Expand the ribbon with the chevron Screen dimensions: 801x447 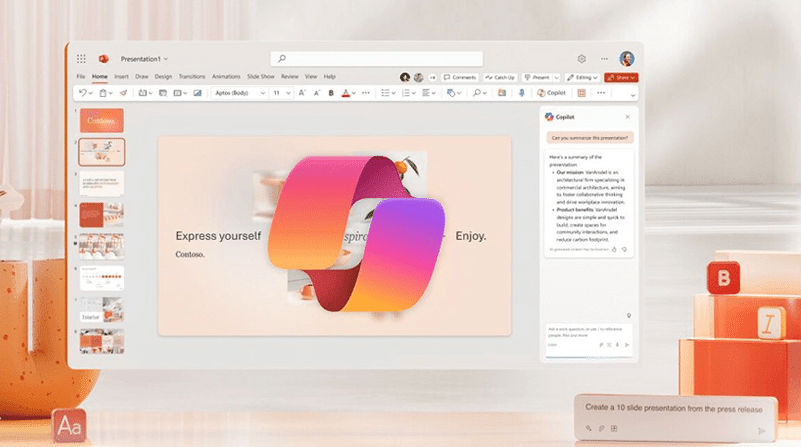tap(633, 95)
